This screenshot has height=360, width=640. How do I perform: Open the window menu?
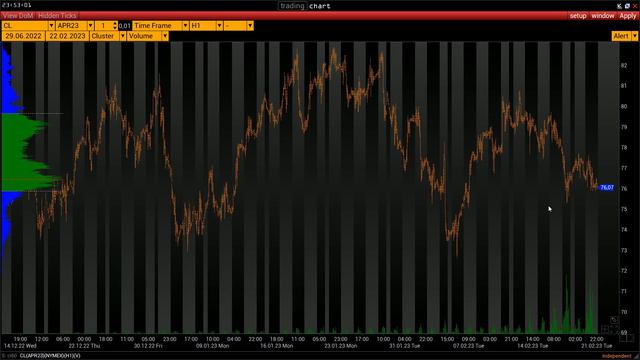pyautogui.click(x=603, y=16)
